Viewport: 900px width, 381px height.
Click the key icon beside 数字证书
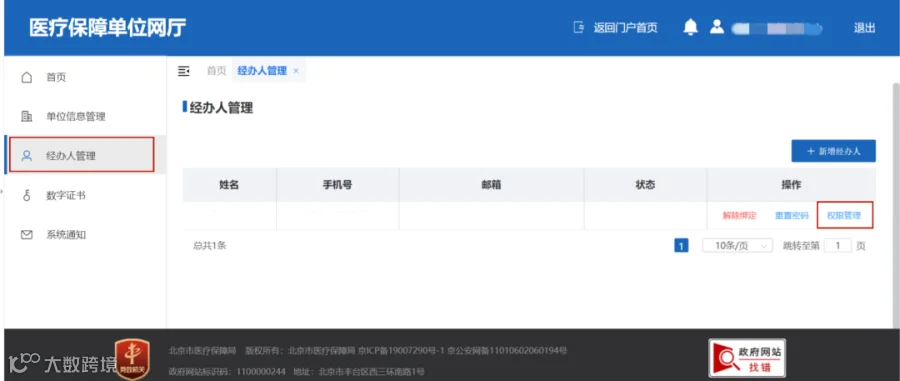26,196
